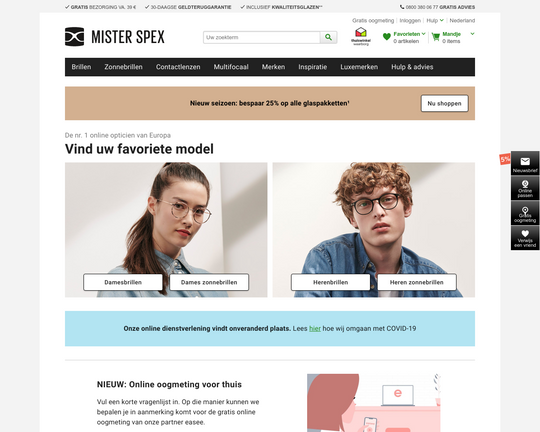The height and width of the screenshot is (432, 540).
Task: Expand the Mandje dropdown chevron
Action: [x=472, y=34]
